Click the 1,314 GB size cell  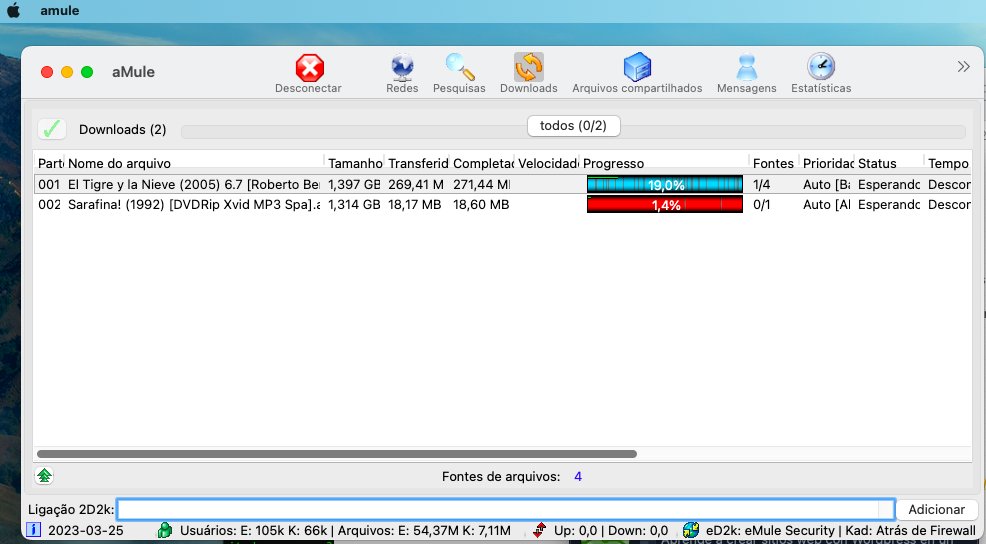point(354,204)
